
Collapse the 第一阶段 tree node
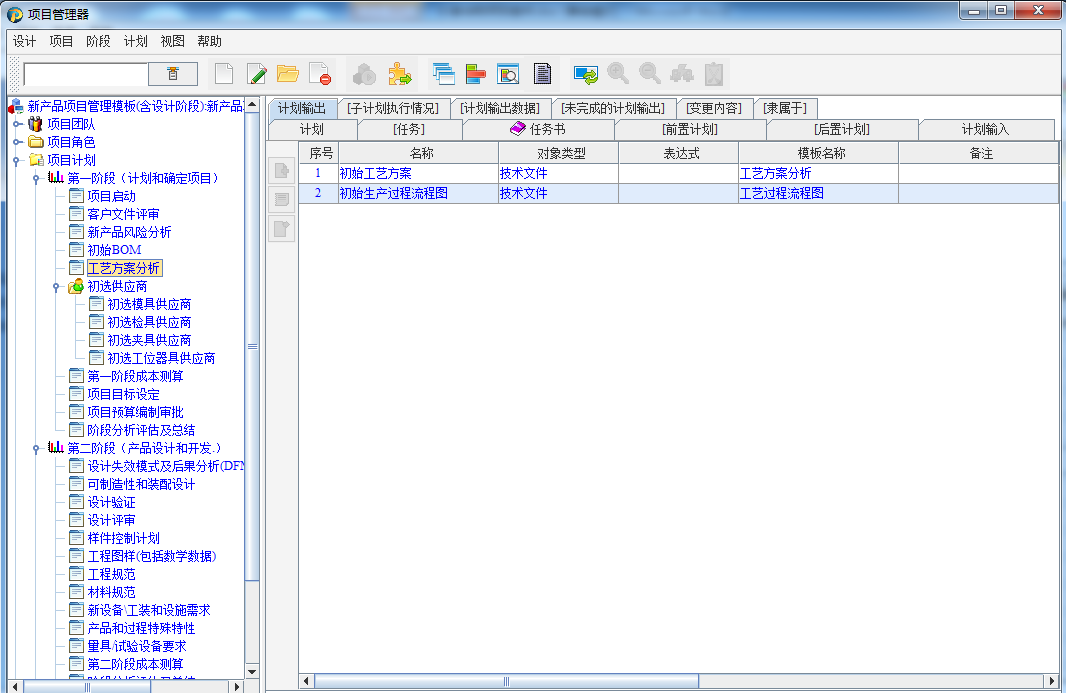[x=37, y=178]
